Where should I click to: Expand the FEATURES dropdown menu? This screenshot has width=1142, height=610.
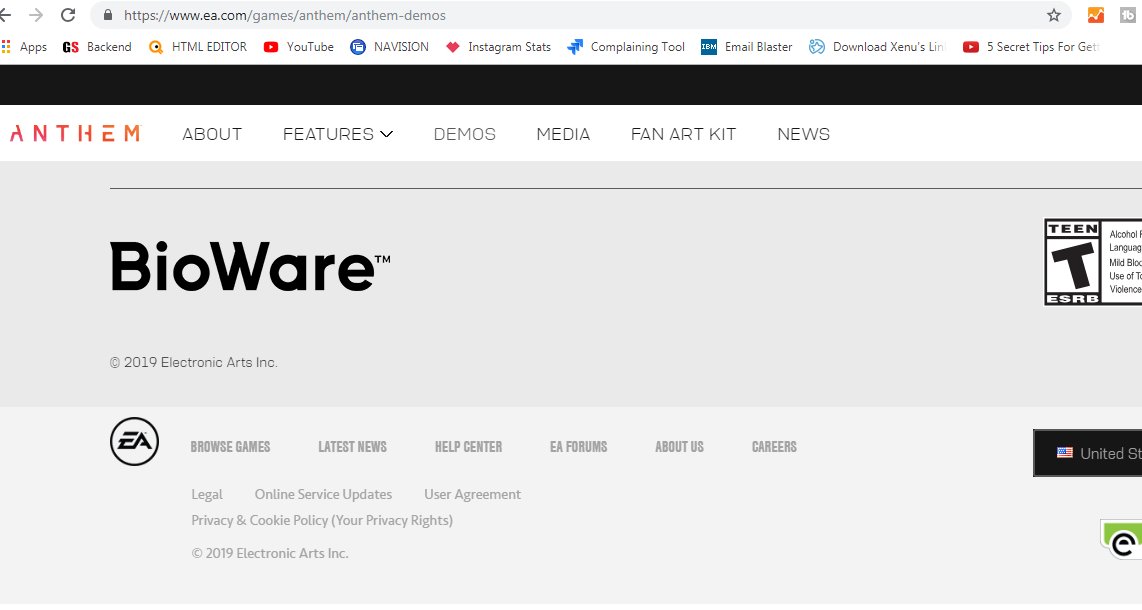[x=338, y=134]
